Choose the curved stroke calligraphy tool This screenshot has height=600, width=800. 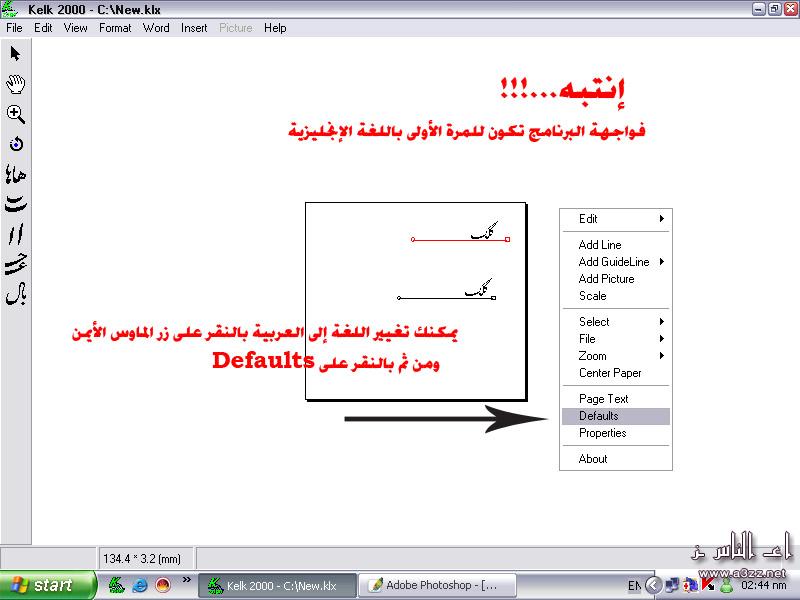pos(15,204)
